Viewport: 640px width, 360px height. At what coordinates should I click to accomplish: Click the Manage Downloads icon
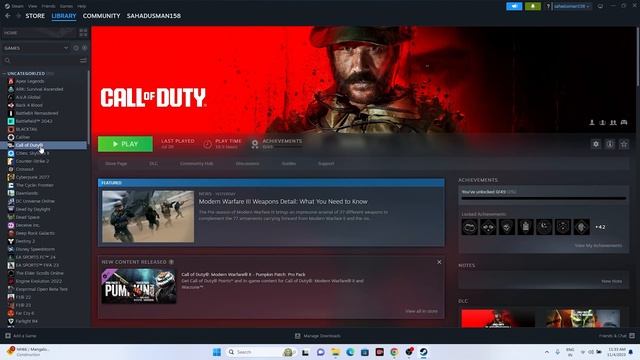pos(298,336)
